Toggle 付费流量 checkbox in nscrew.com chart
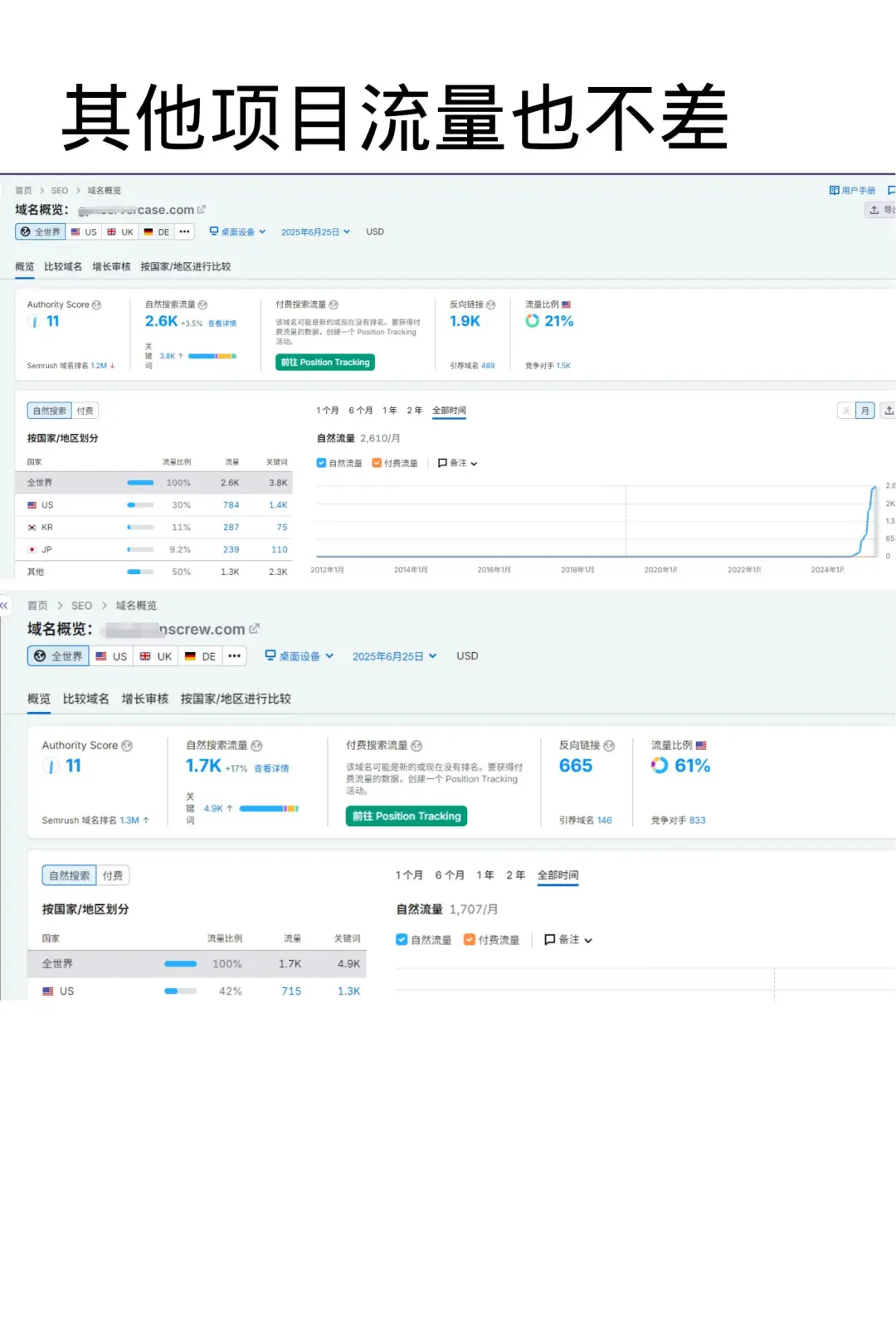 (x=470, y=939)
